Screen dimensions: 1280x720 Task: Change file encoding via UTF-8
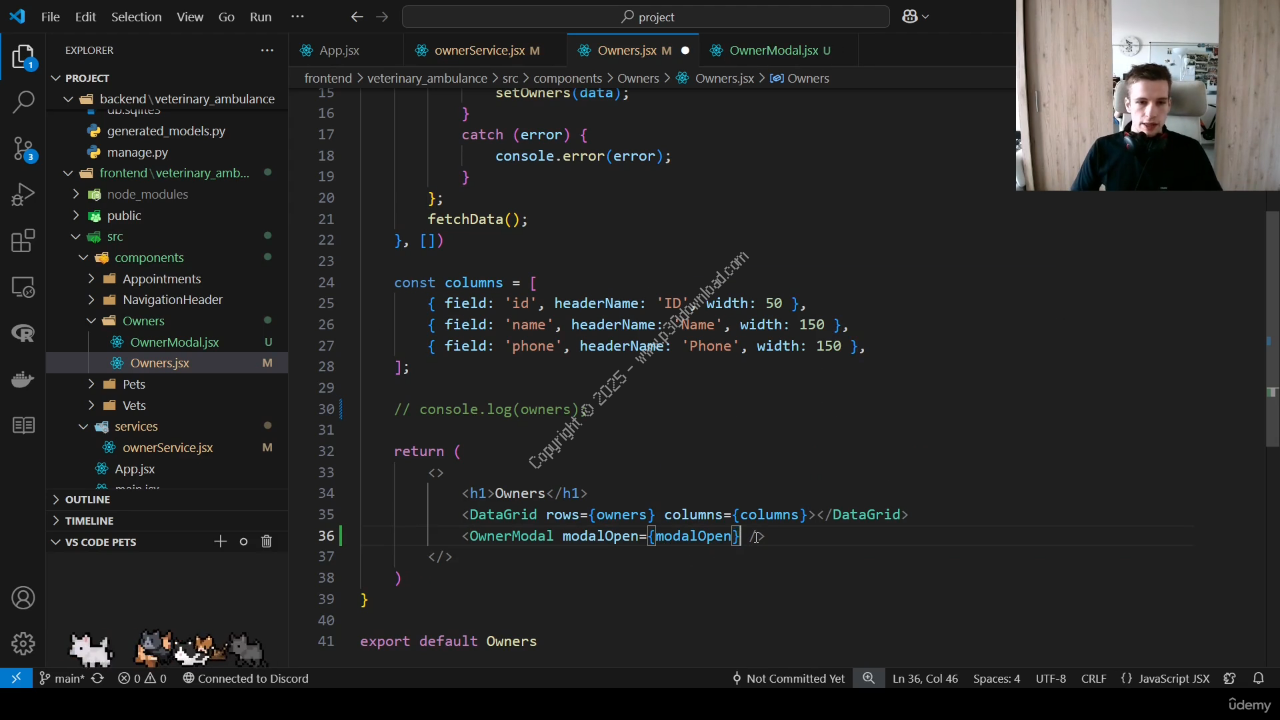tap(1051, 678)
